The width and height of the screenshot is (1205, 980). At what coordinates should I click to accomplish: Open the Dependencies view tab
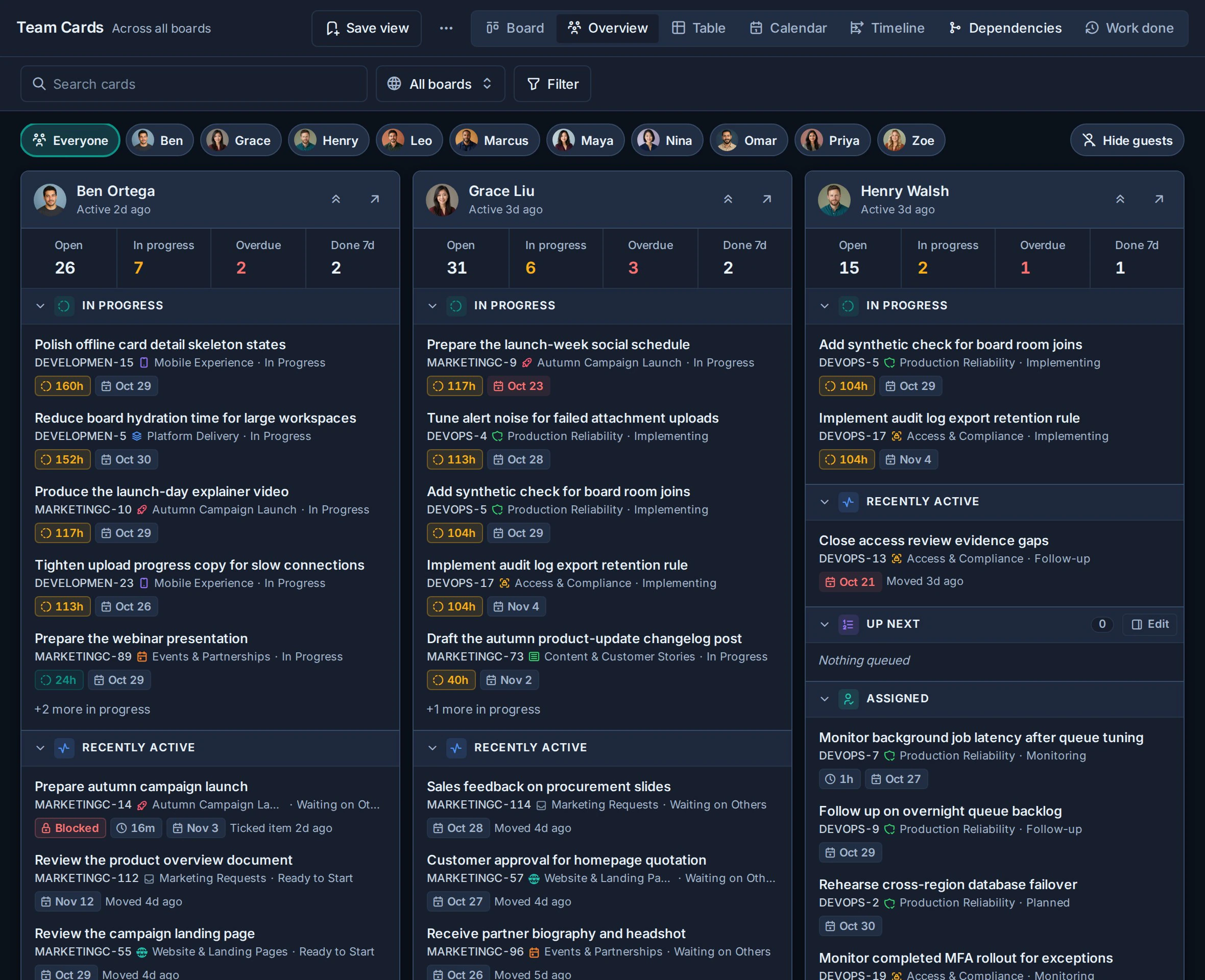tap(1005, 28)
